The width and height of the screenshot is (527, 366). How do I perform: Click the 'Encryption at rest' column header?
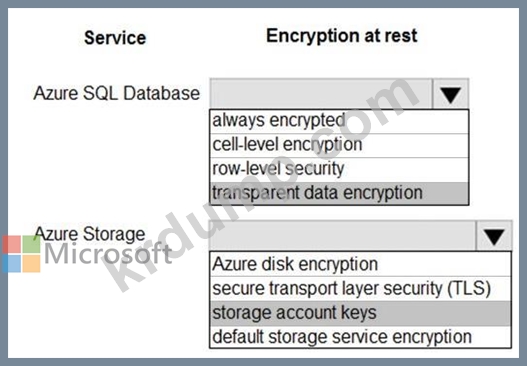click(x=341, y=36)
